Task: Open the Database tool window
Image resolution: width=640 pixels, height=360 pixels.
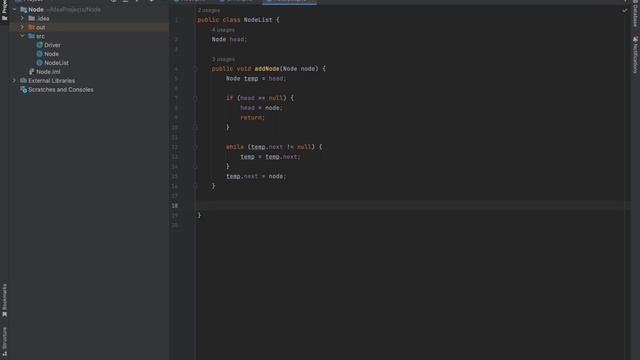Action: pyautogui.click(x=635, y=14)
